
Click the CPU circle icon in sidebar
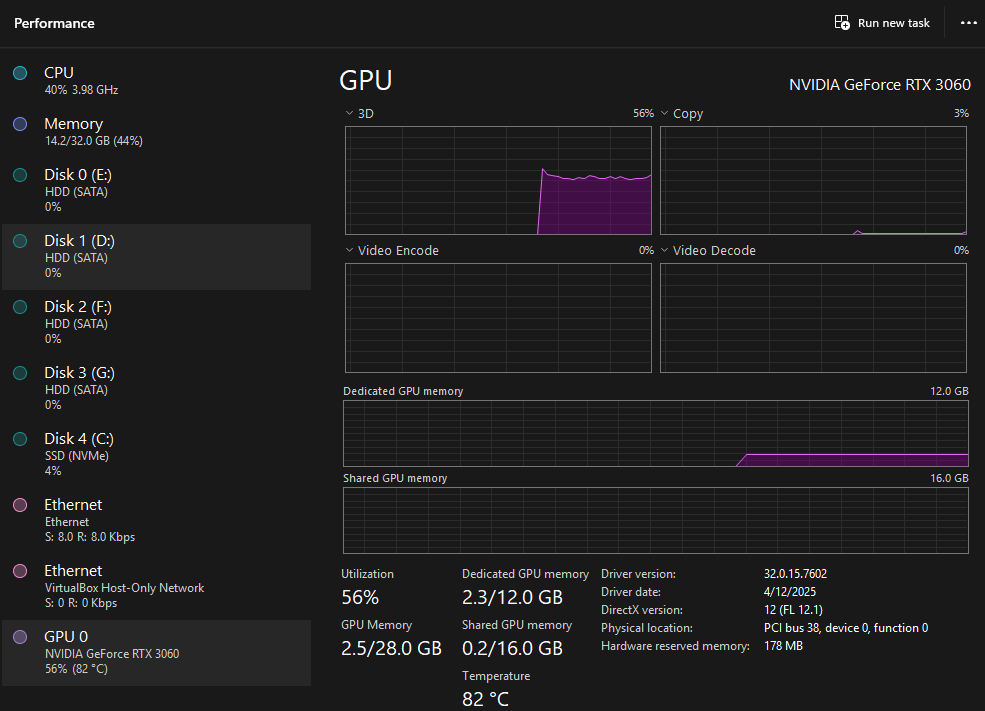pyautogui.click(x=20, y=73)
